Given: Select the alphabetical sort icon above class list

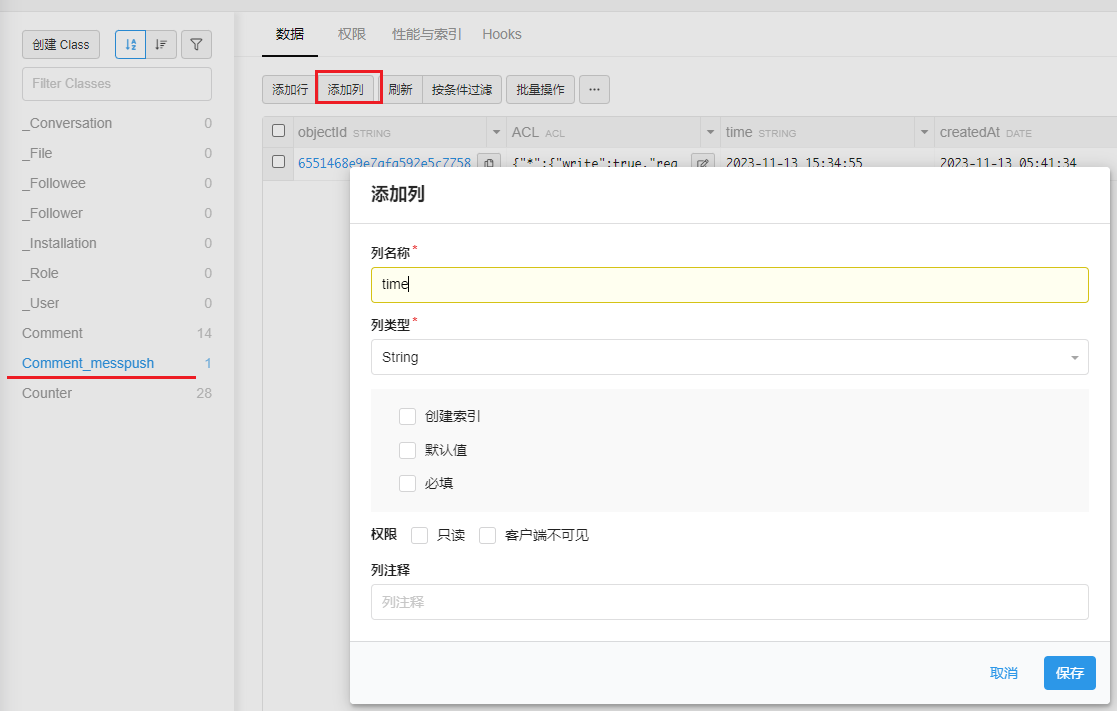Looking at the screenshot, I should [130, 44].
